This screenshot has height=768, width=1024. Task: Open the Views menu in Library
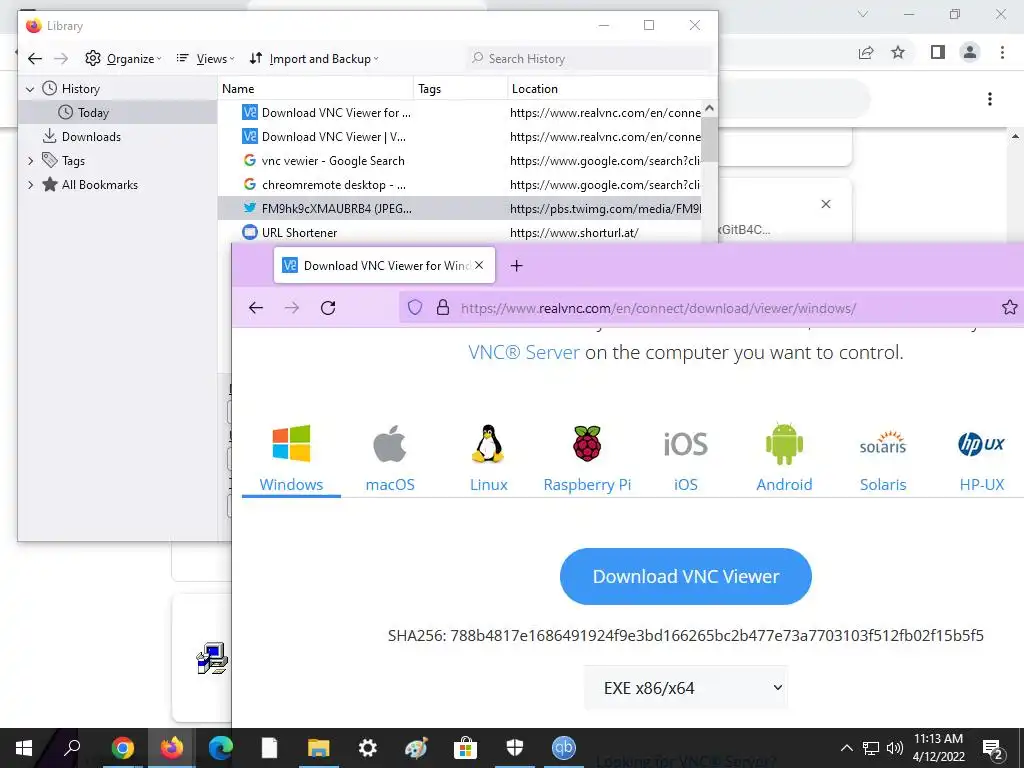[x=206, y=59]
